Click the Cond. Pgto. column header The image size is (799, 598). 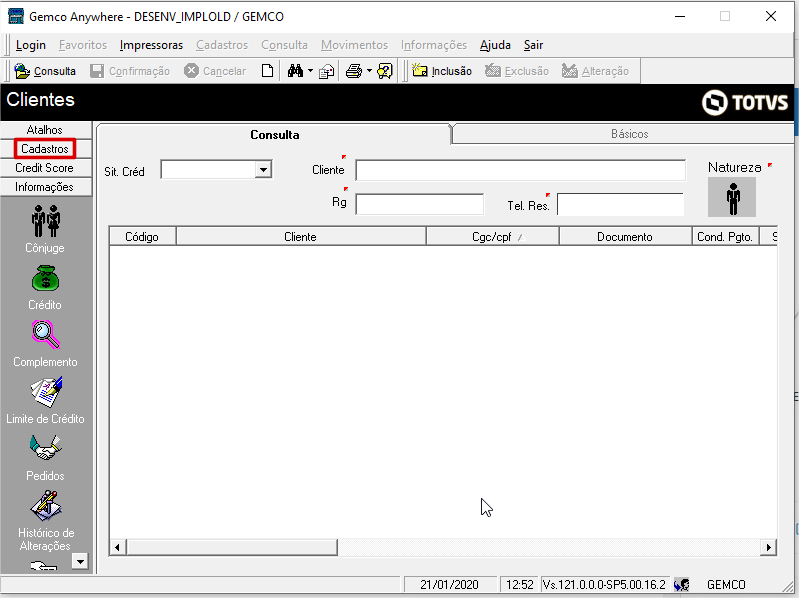725,237
